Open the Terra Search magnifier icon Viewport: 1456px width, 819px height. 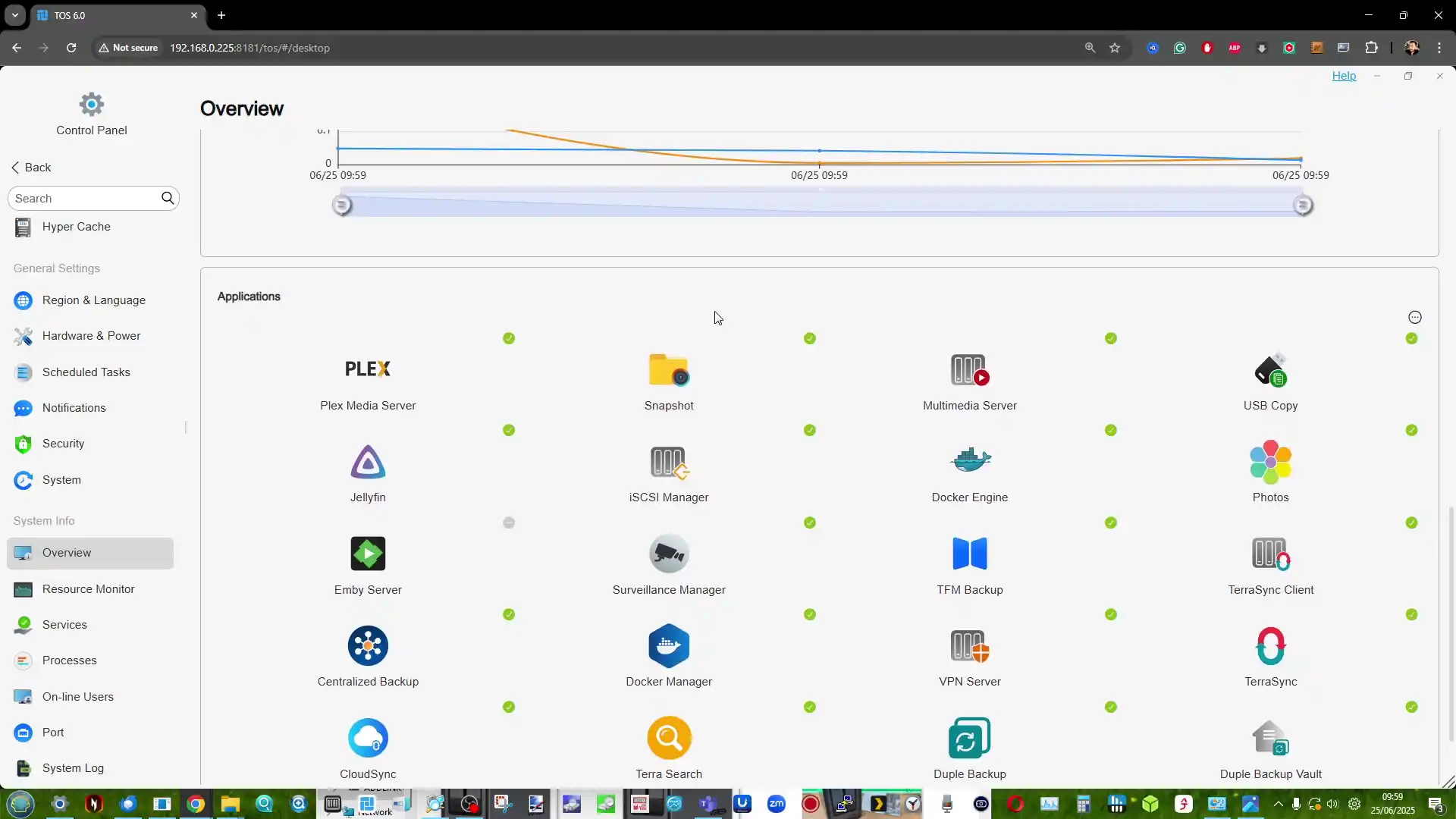tap(669, 738)
